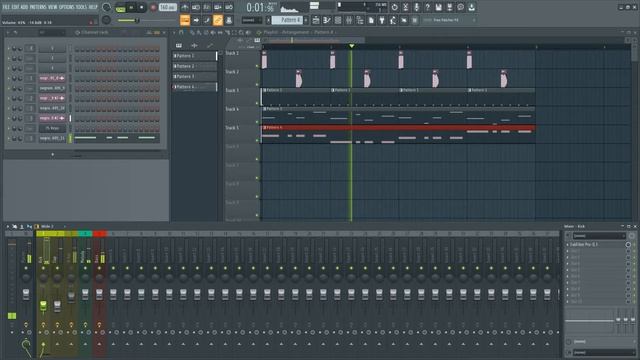
Task: Open the VIEW menu
Action: pos(53,7)
